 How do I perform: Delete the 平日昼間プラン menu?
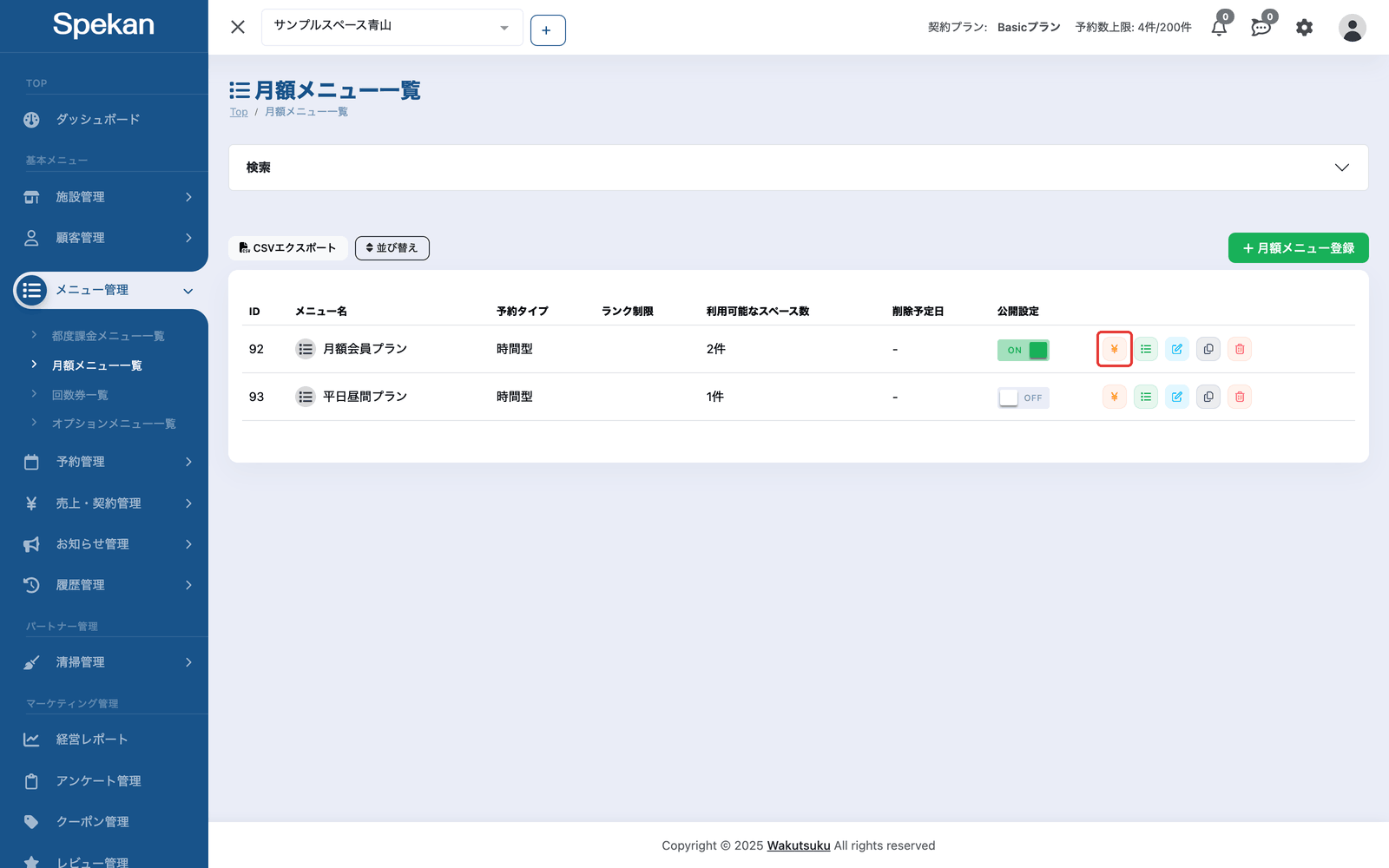coord(1240,397)
